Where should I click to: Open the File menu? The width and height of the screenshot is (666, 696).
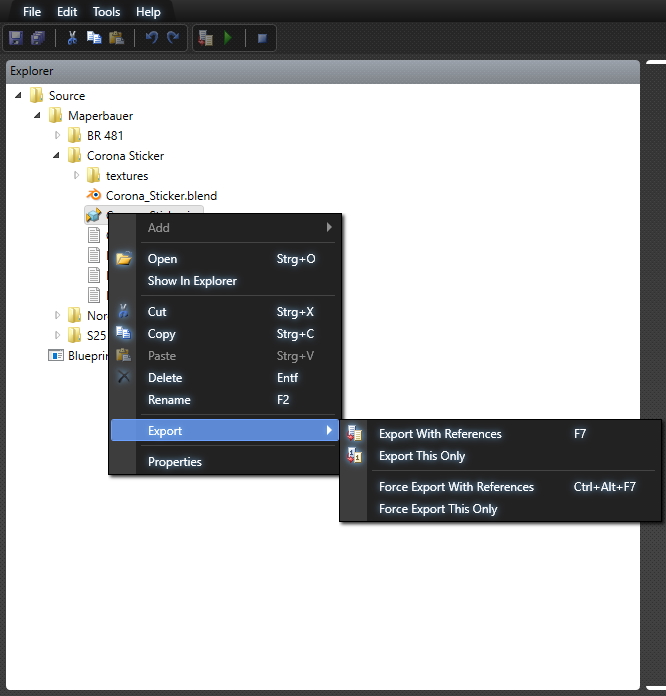coord(32,12)
